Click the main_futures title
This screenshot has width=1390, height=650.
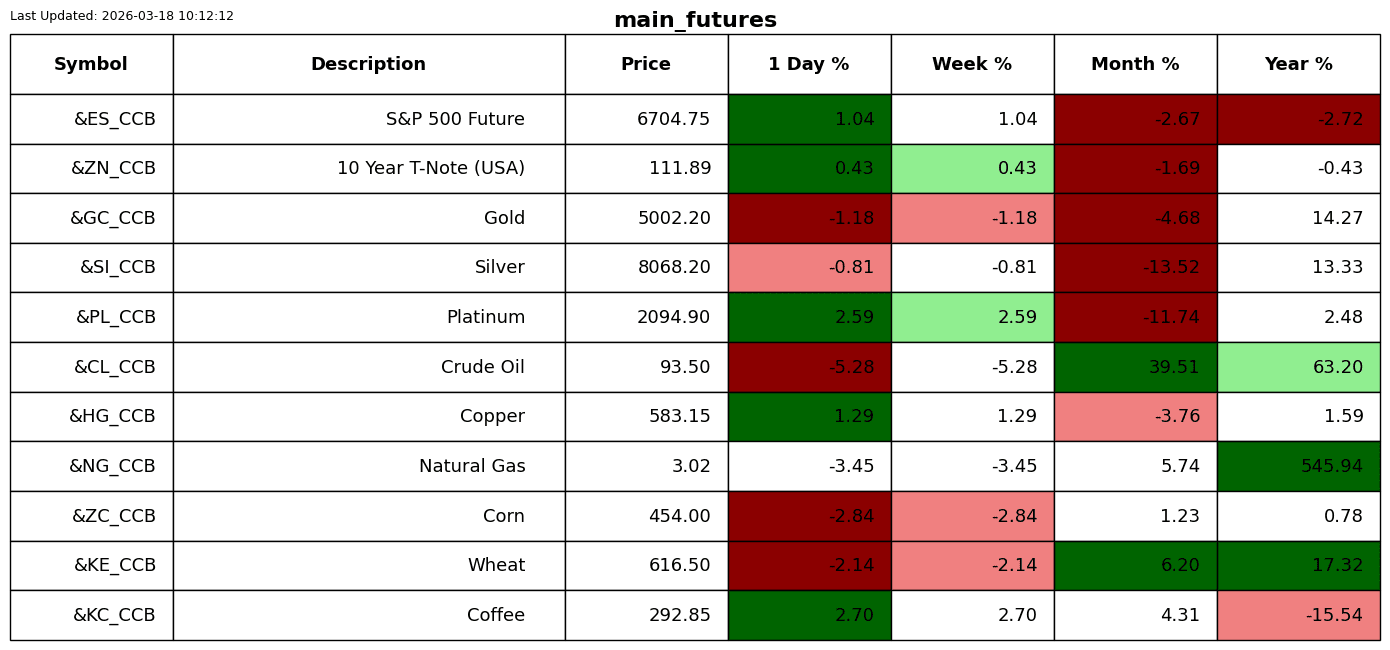(695, 20)
